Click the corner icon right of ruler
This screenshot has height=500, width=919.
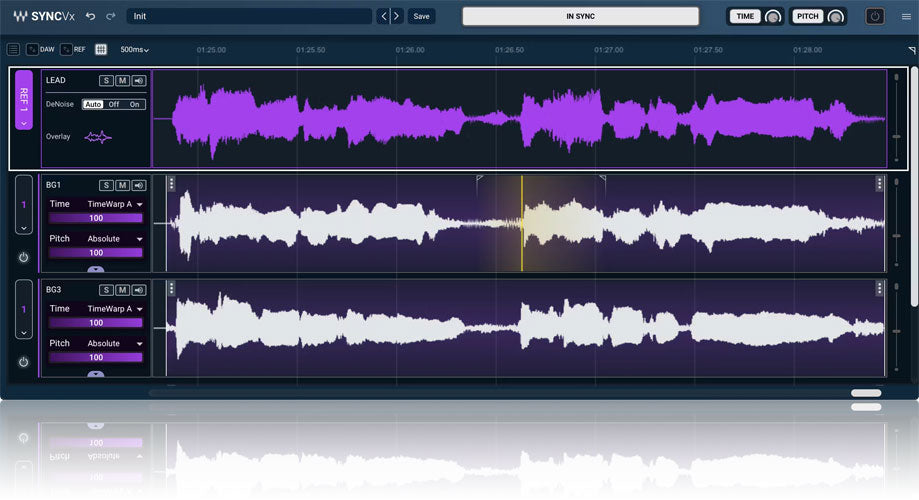[911, 50]
